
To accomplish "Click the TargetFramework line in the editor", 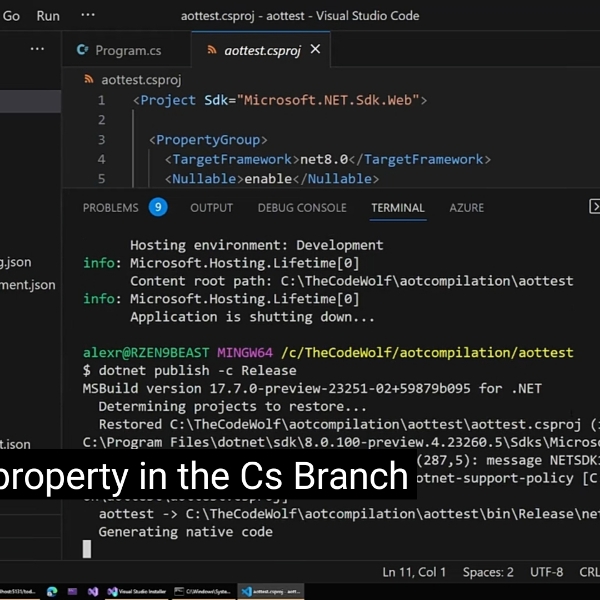I will pos(327,159).
